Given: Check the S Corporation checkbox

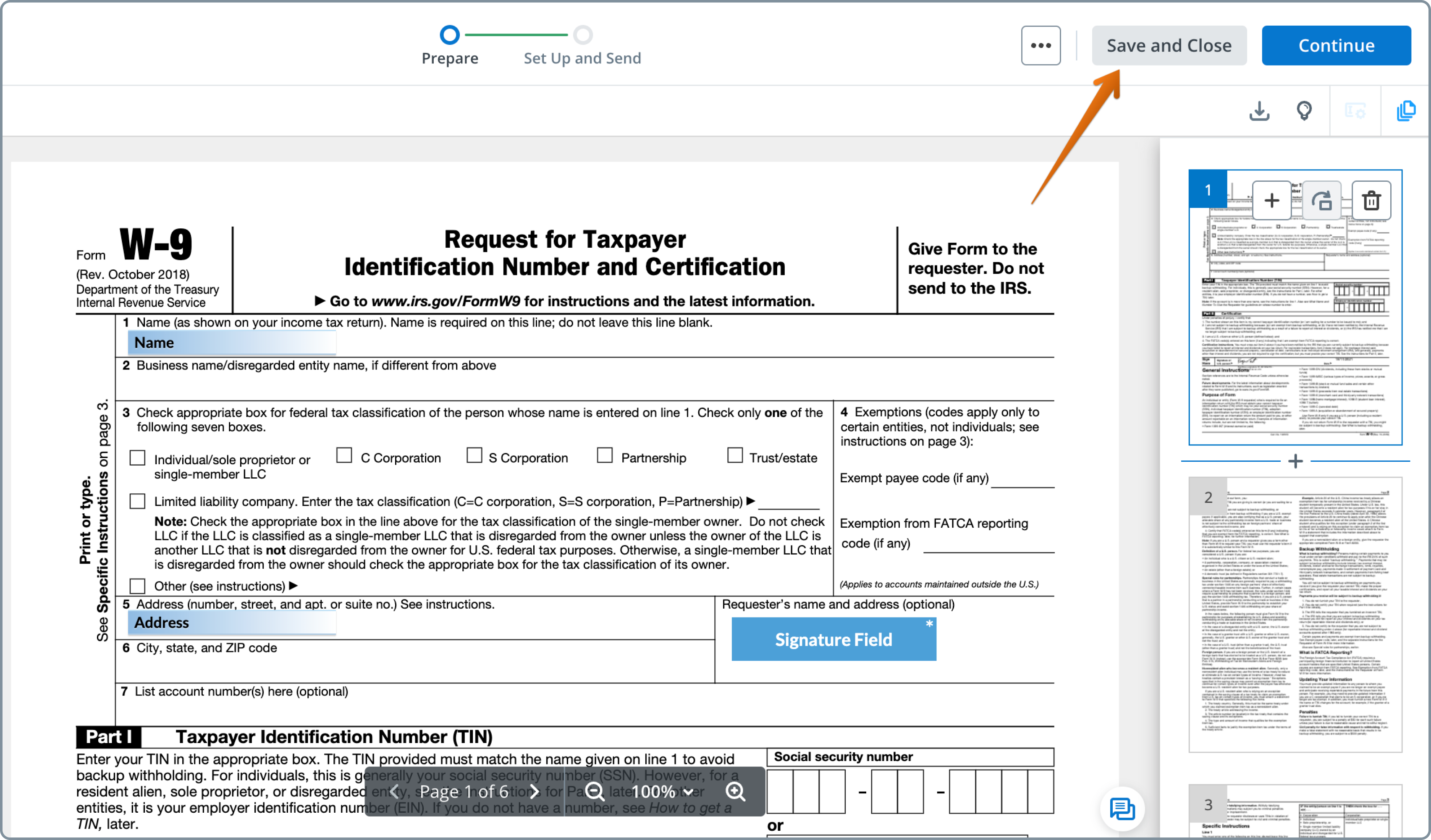Looking at the screenshot, I should coord(474,455).
